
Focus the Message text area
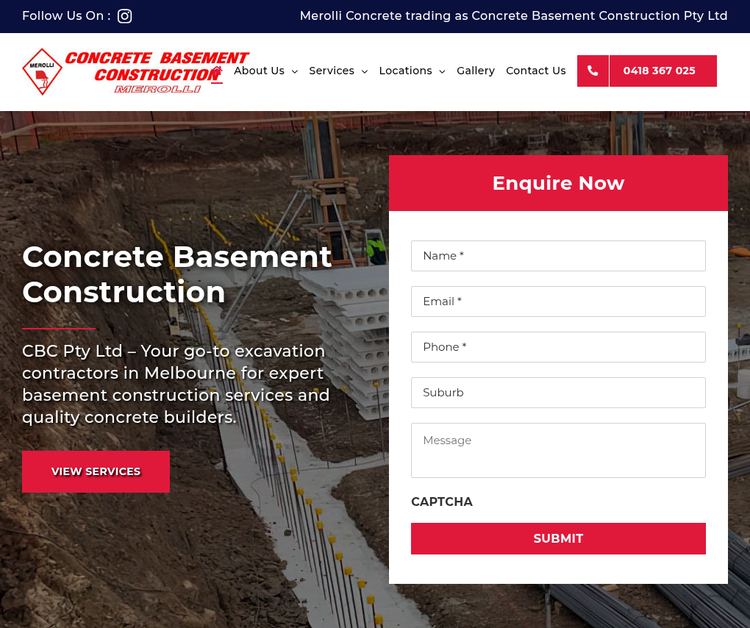click(558, 450)
